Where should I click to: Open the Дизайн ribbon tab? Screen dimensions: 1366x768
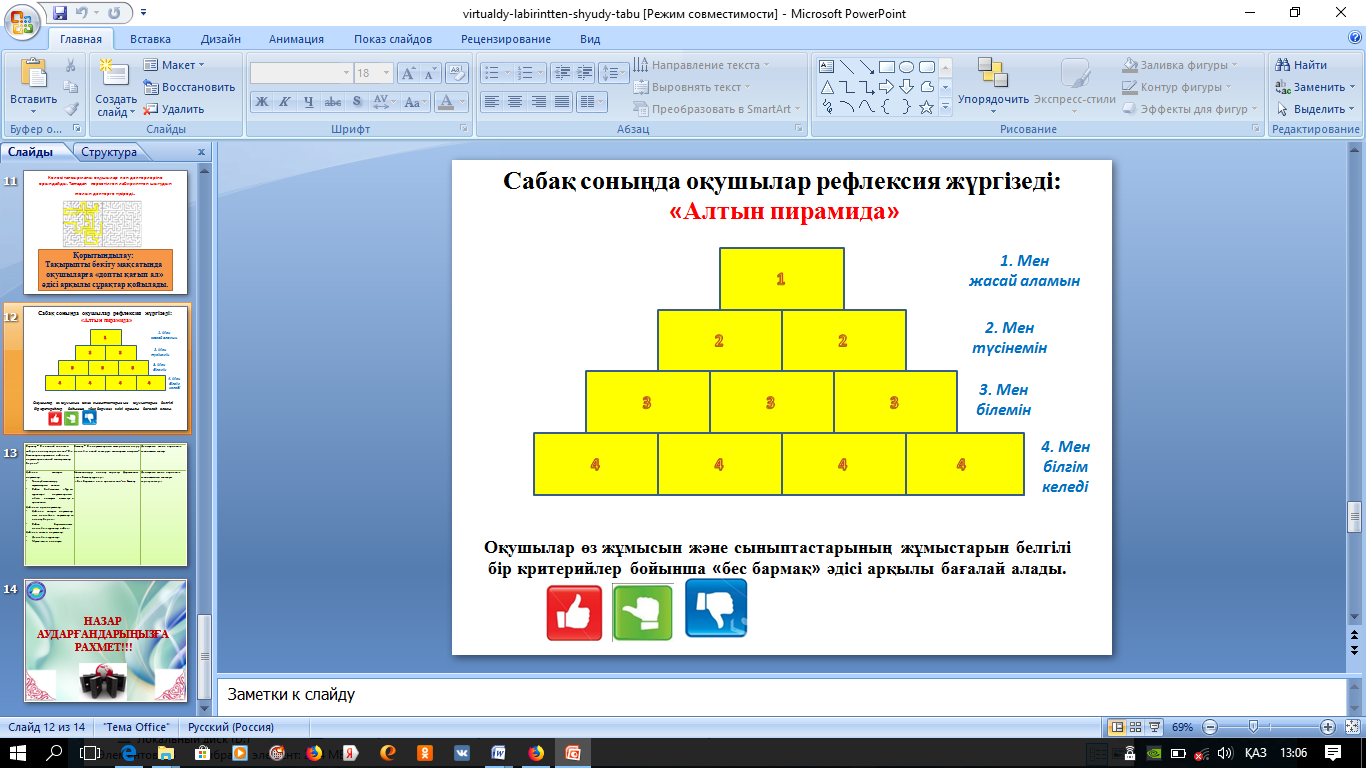(x=219, y=39)
